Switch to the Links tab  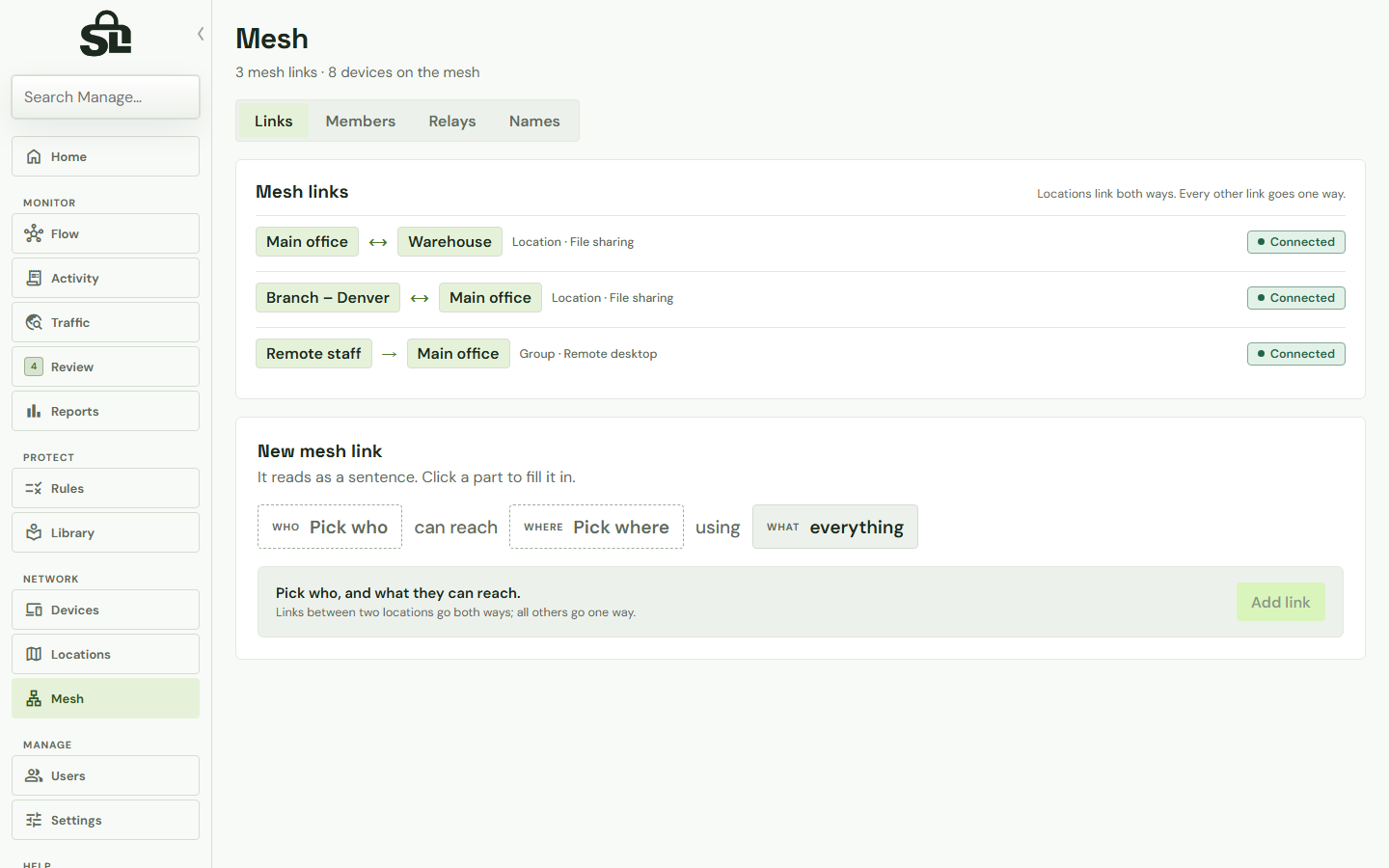coord(273,121)
